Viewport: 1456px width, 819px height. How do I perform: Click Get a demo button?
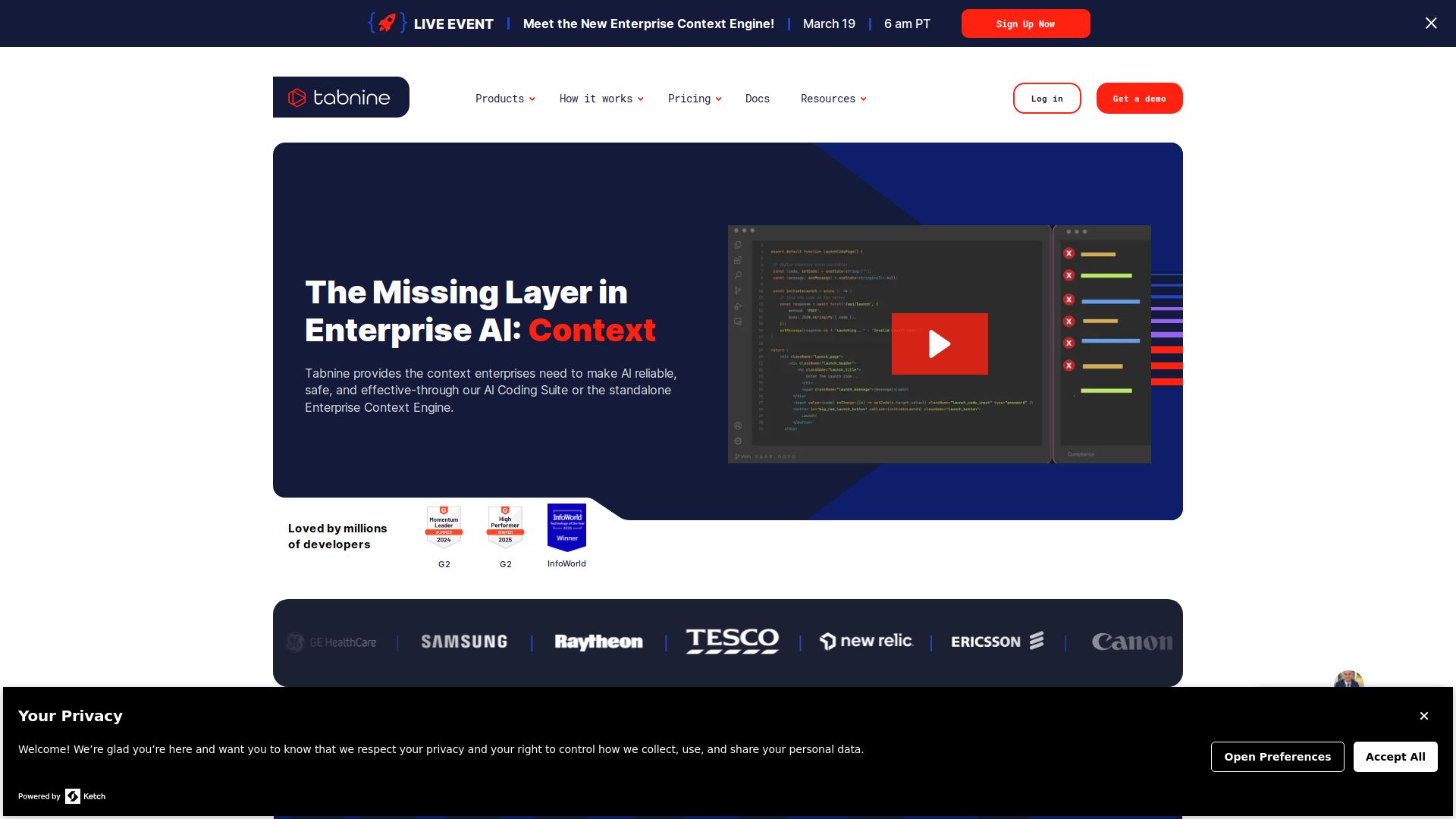pos(1139,99)
